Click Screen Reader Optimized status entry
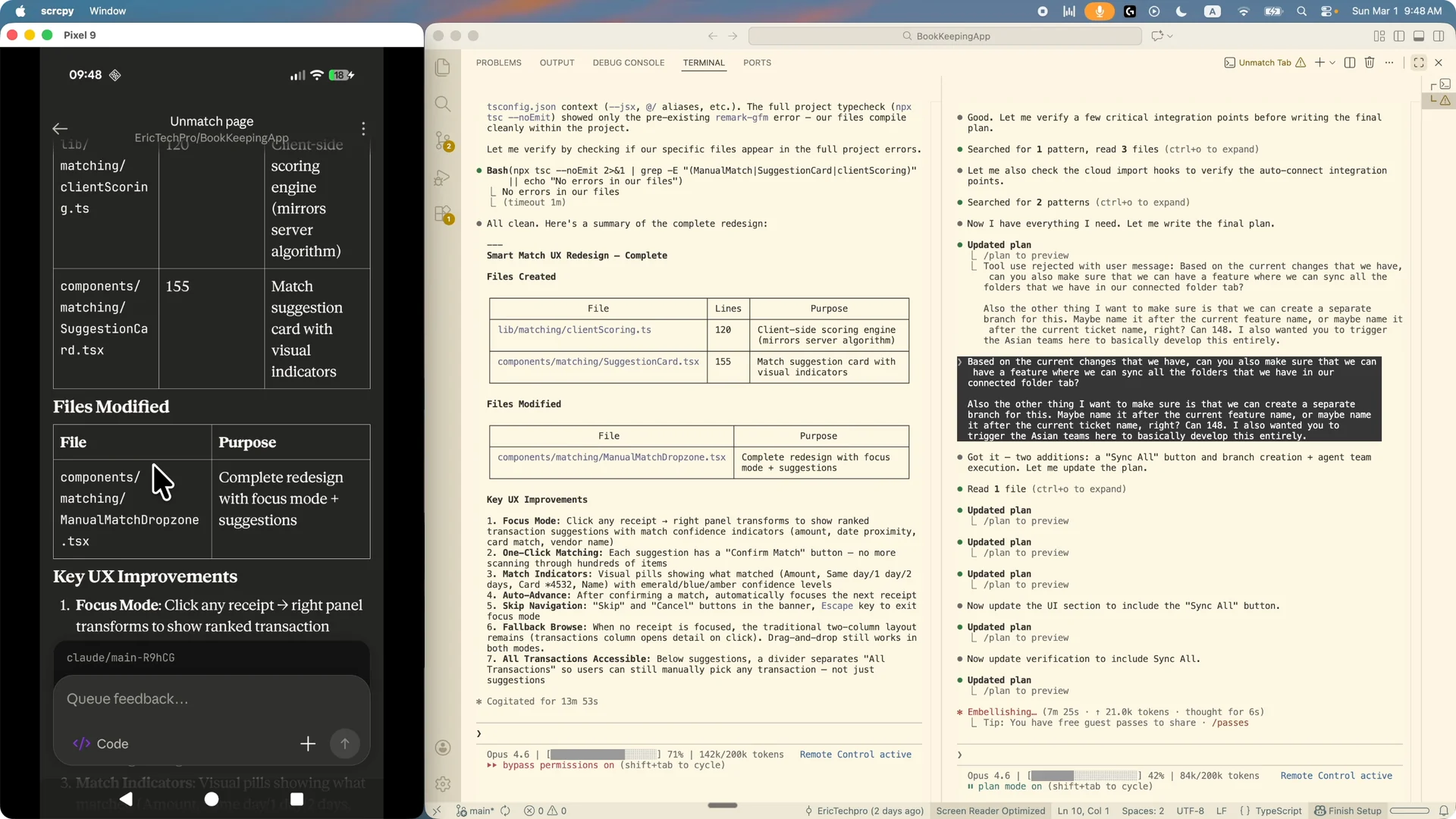 click(x=990, y=811)
